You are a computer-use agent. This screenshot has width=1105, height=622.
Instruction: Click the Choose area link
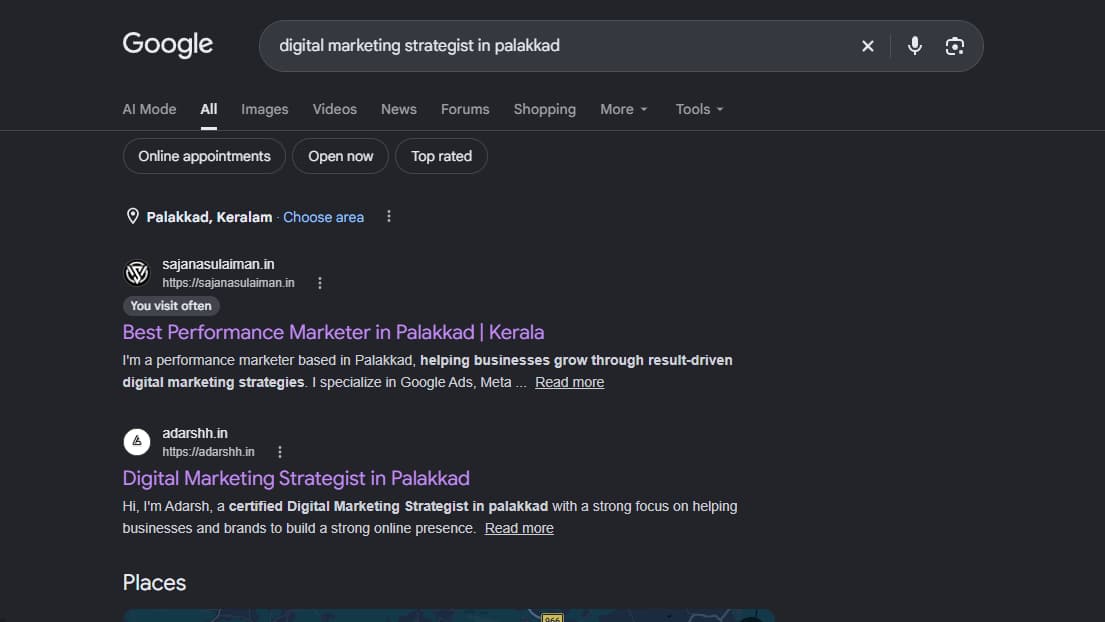coord(323,217)
